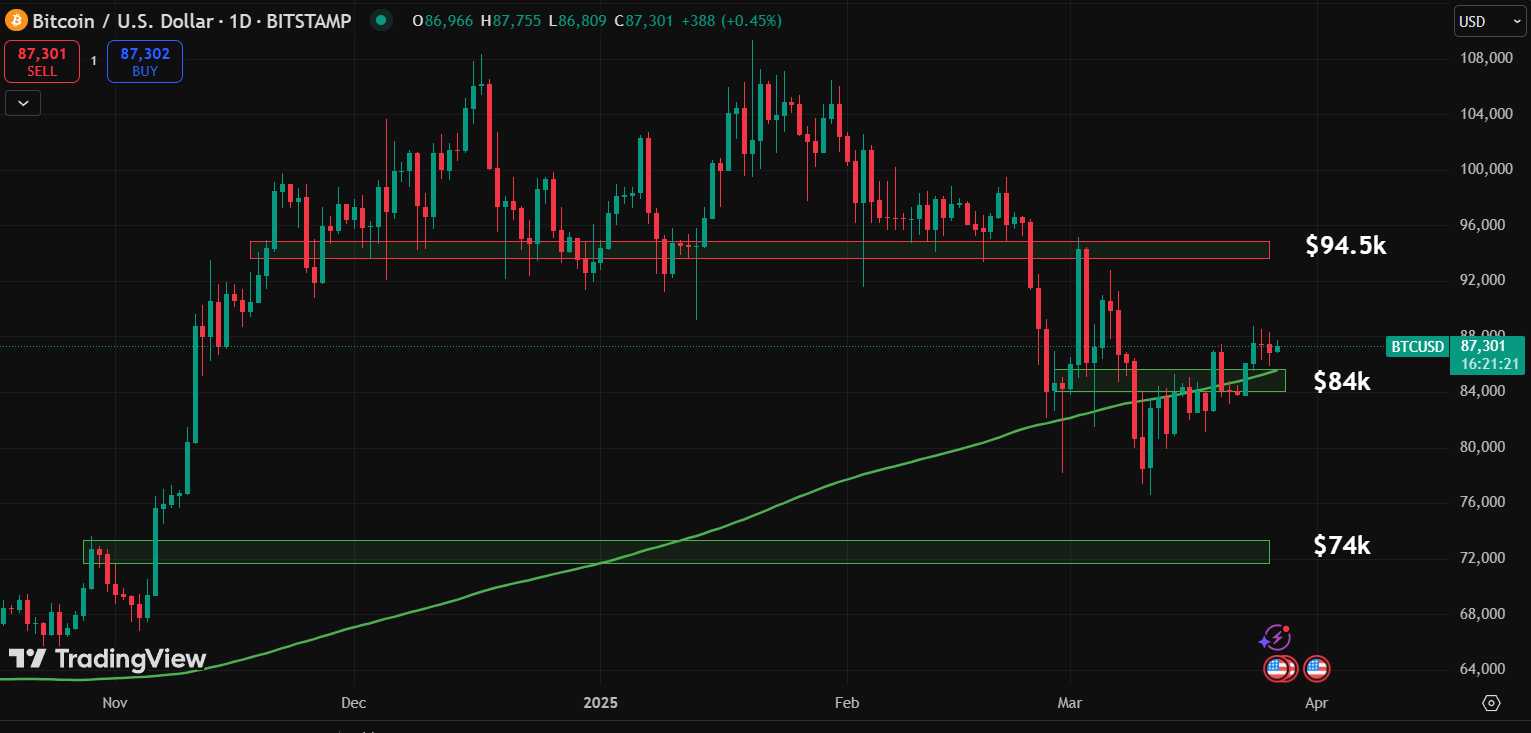Click the purple lightning event icon
Screen dimensions: 1531x733
pos(1275,637)
